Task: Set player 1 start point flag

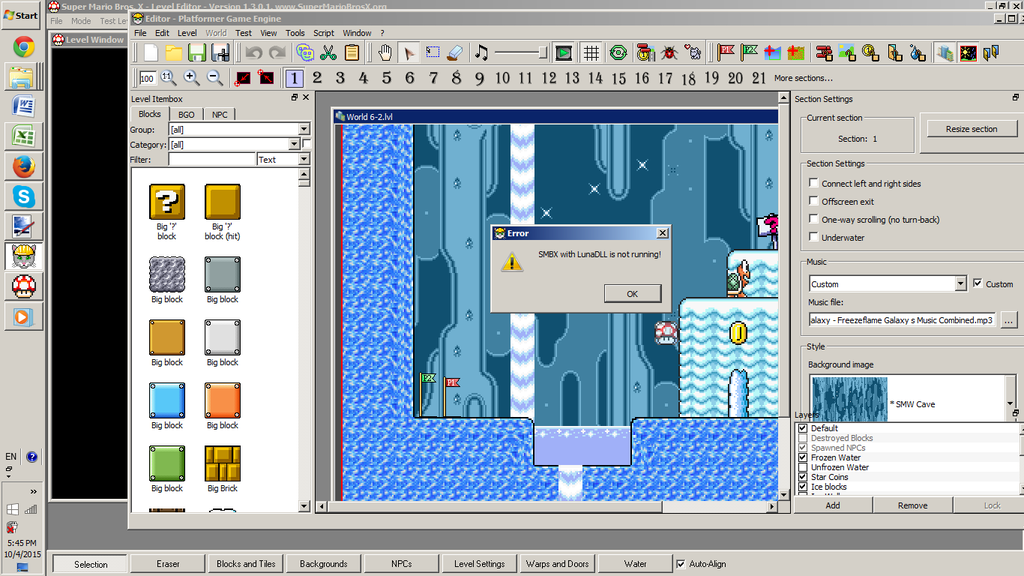Action: [x=726, y=53]
